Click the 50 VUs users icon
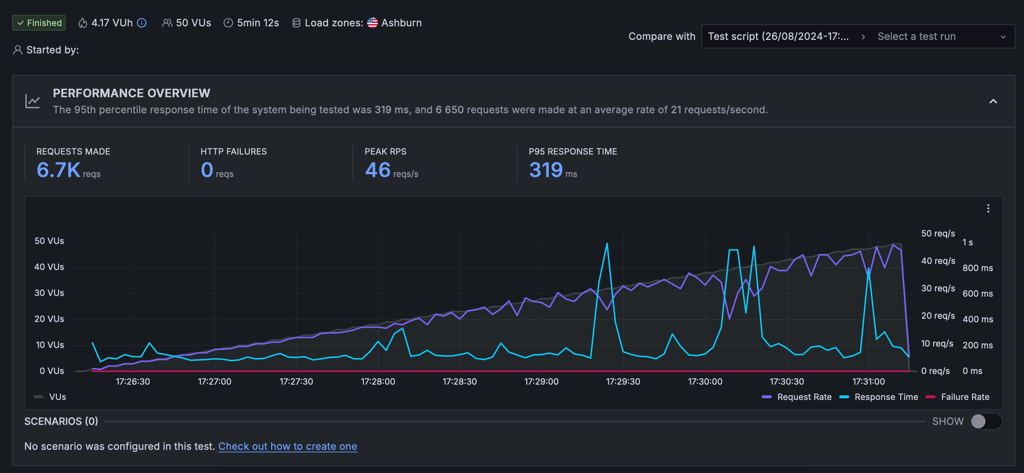 (x=167, y=23)
